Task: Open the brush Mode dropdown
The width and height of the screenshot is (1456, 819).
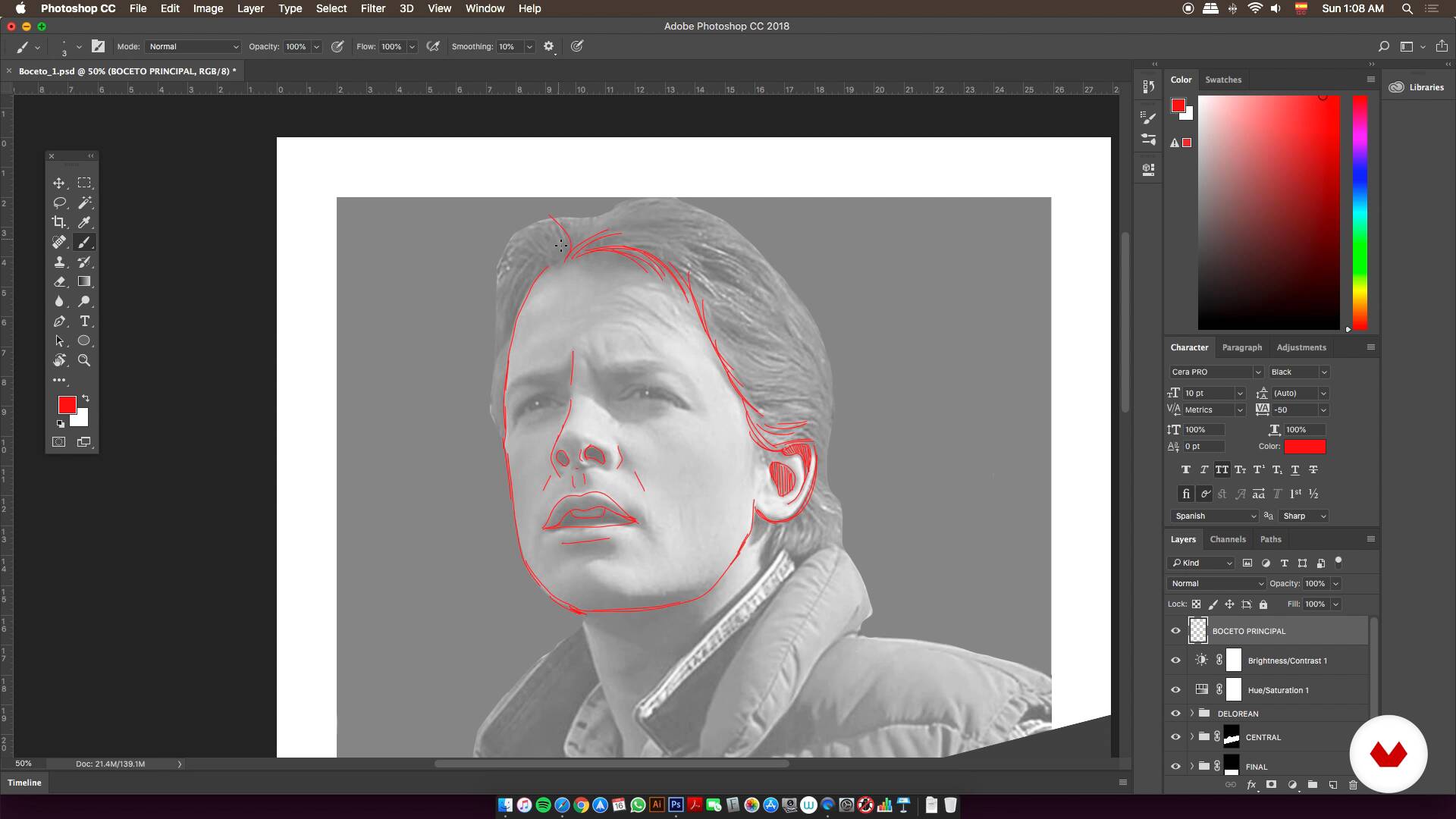Action: click(x=193, y=46)
